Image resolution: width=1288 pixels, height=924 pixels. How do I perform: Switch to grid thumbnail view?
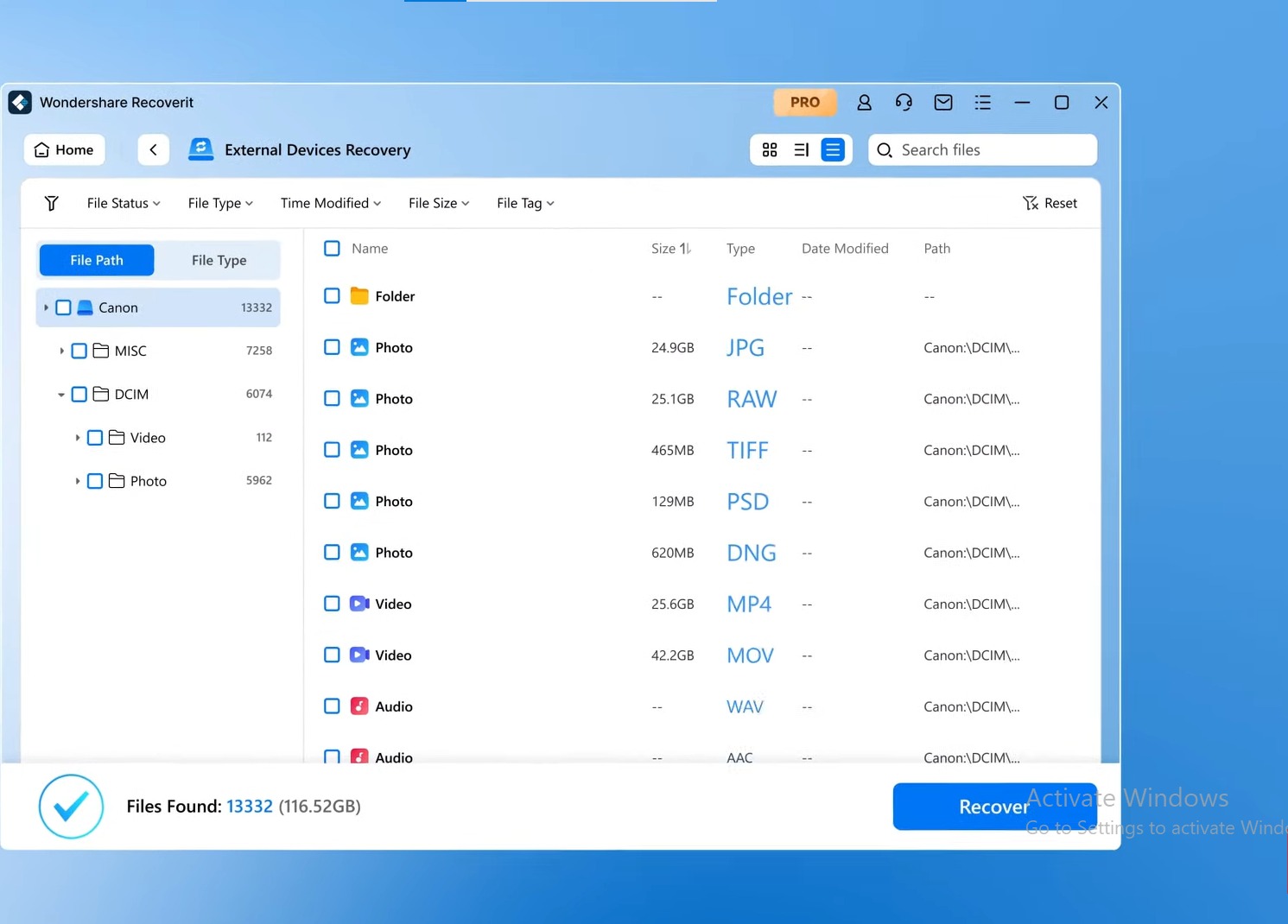click(770, 149)
